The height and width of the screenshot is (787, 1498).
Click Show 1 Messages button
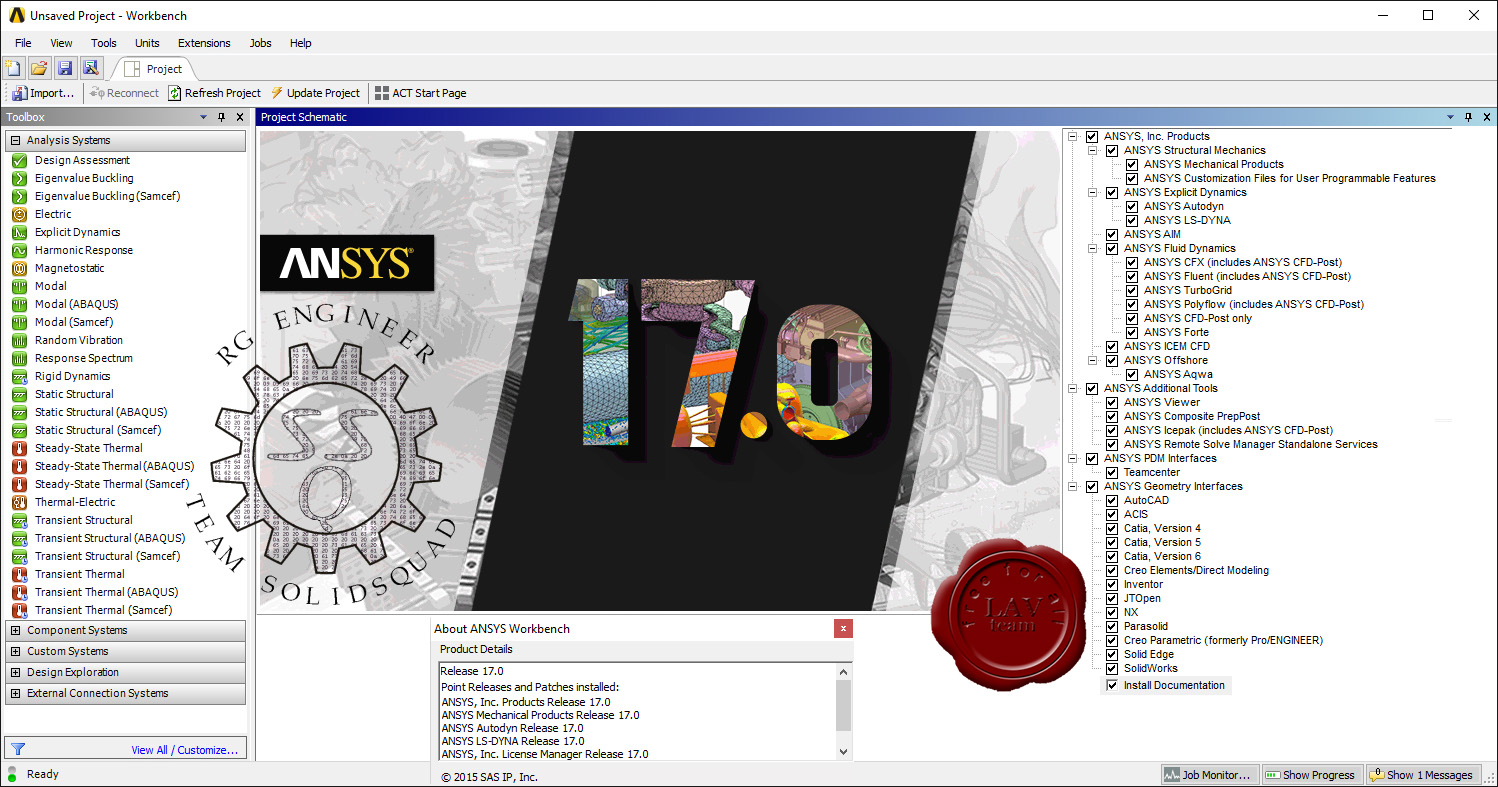[1423, 775]
